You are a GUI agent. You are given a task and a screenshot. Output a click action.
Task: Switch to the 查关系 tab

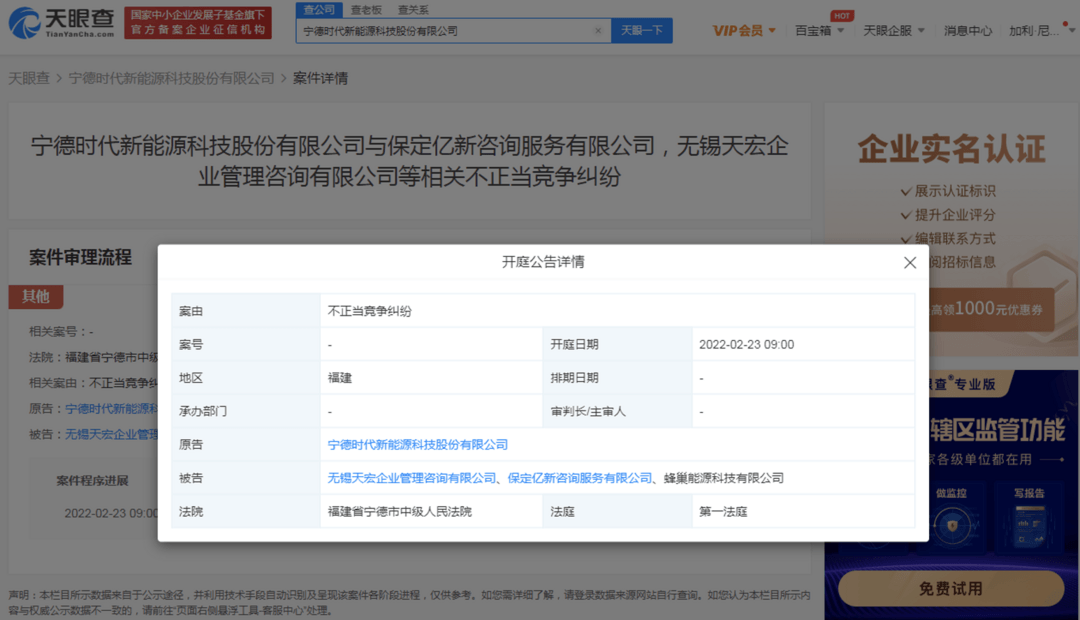[413, 10]
